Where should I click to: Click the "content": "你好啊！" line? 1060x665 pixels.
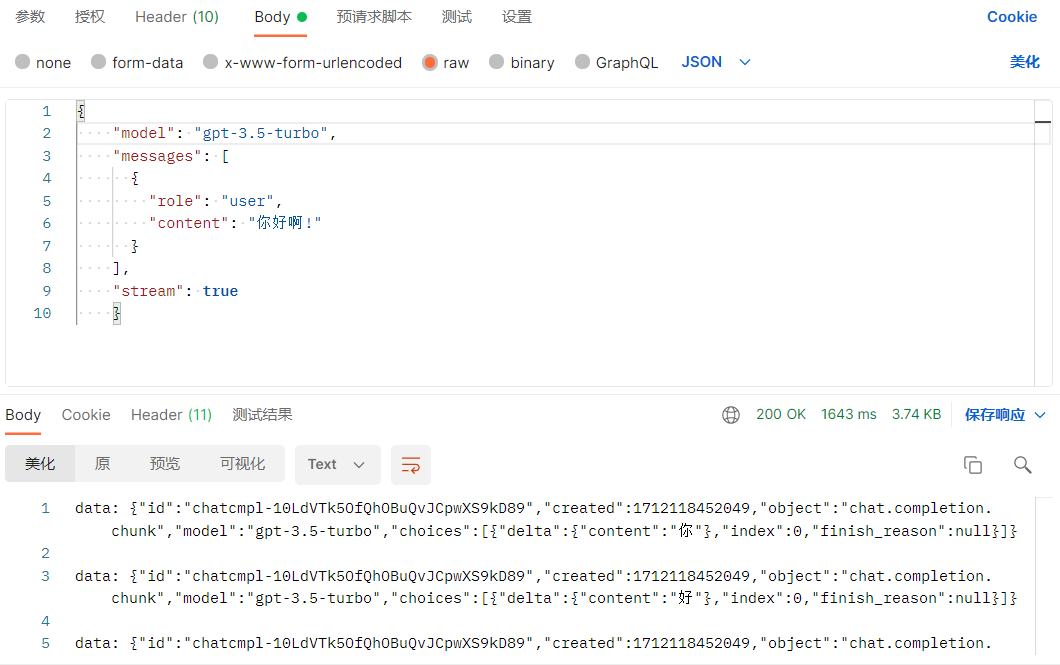(235, 223)
